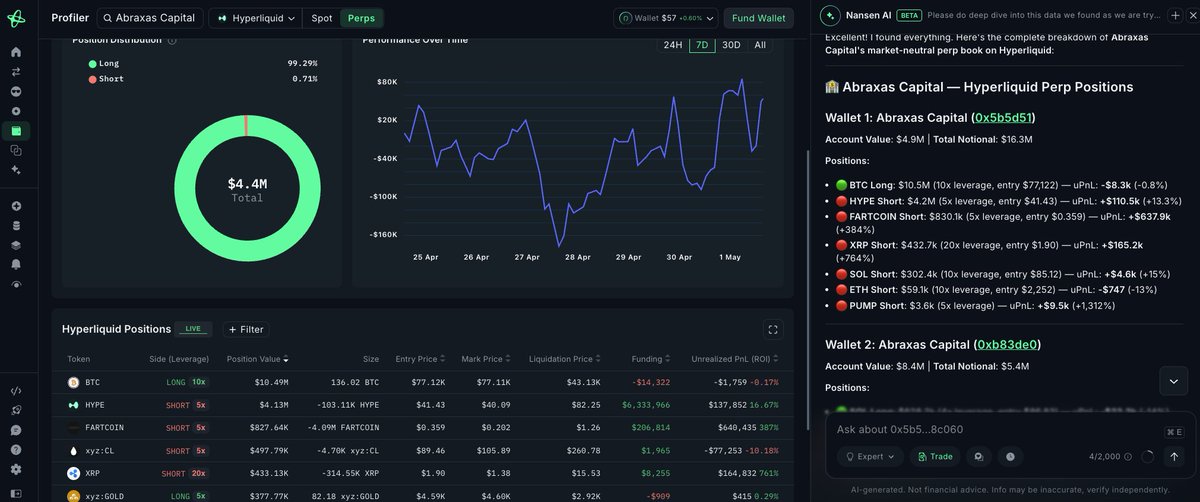Click the info icon next to Position Distribution
The height and width of the screenshot is (502, 1200).
(172, 40)
